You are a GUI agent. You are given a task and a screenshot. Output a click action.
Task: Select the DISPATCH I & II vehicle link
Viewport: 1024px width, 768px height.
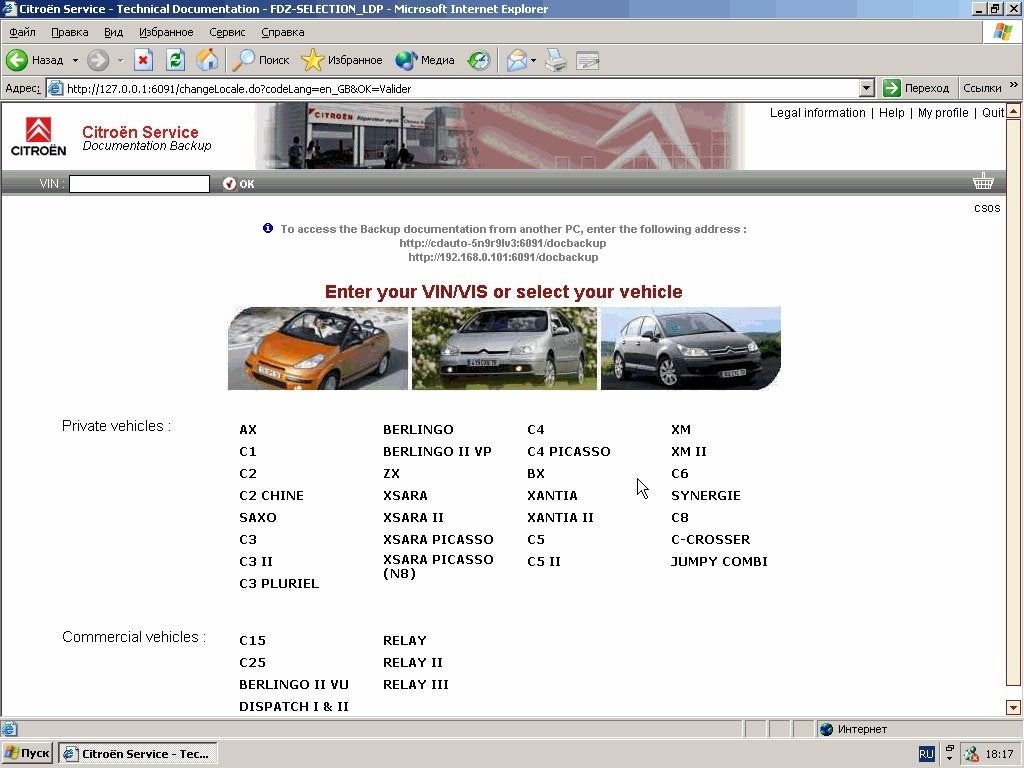[293, 707]
